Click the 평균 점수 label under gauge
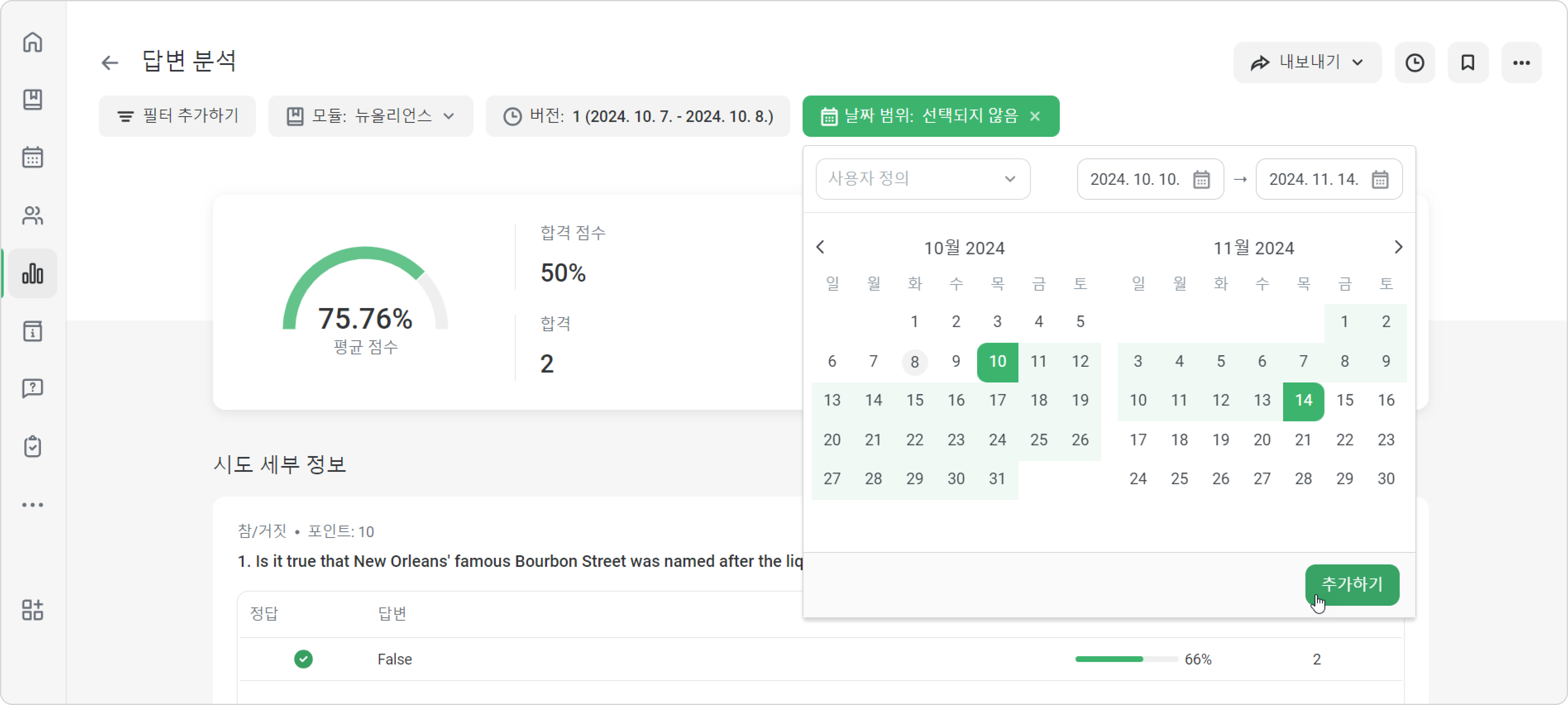The width and height of the screenshot is (1568, 705). pos(366,347)
